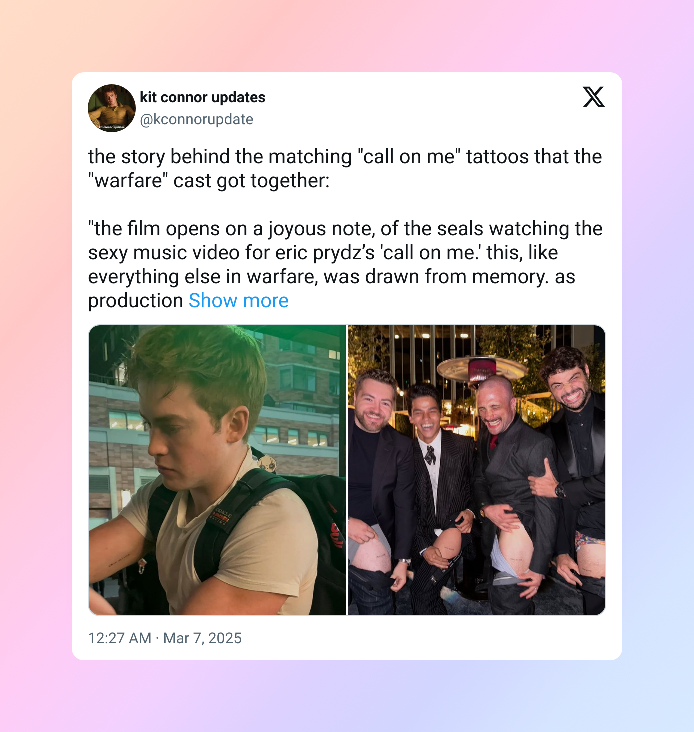694x732 pixels.
Task: Expand the tweet with Show more
Action: [x=238, y=301]
